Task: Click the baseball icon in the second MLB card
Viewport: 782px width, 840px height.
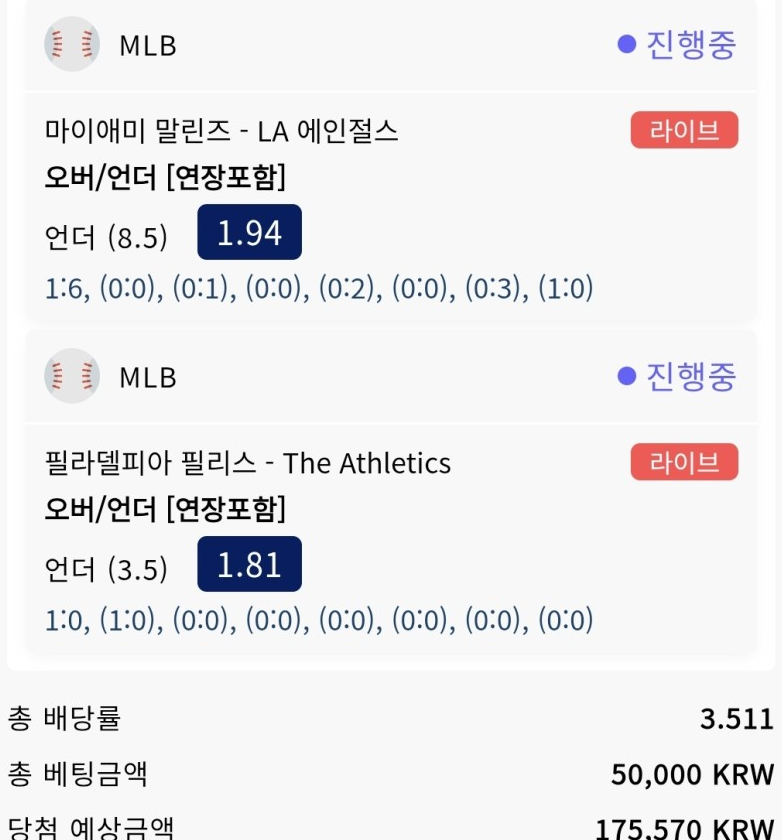Action: 72,376
